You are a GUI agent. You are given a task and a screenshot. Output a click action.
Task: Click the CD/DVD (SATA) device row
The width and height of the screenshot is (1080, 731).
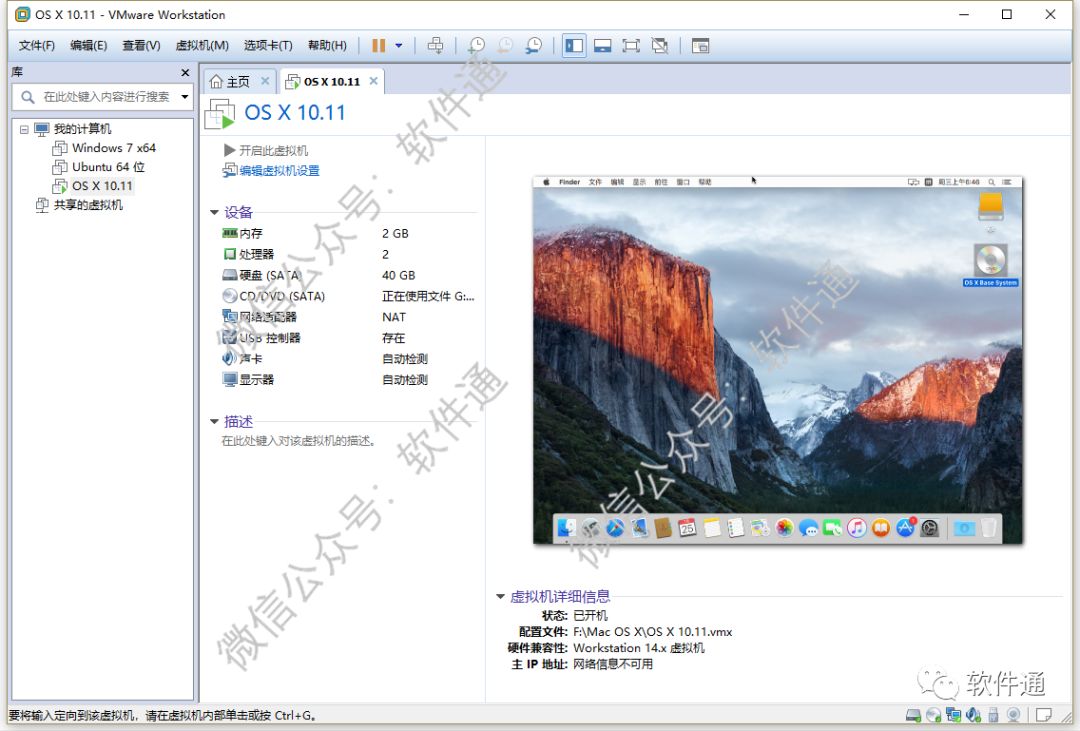point(349,296)
